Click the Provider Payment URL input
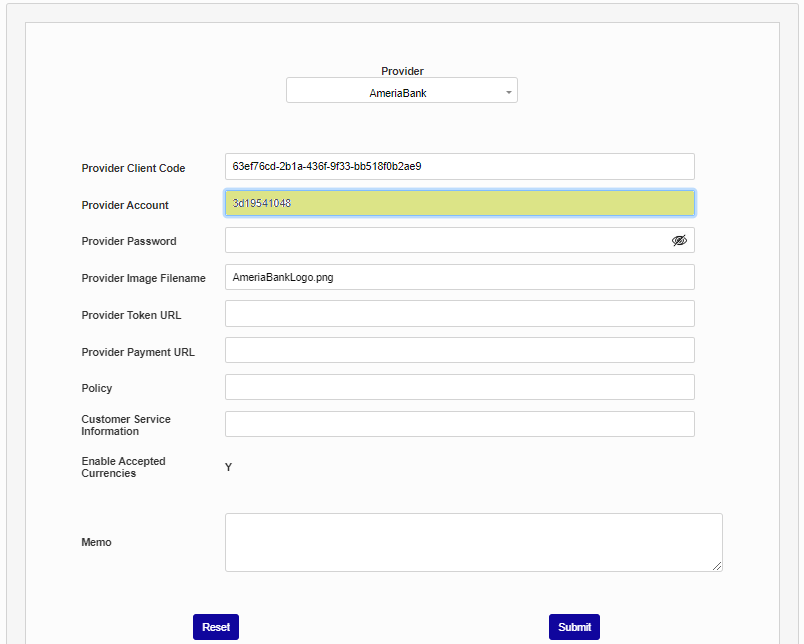The image size is (804, 644). click(459, 351)
